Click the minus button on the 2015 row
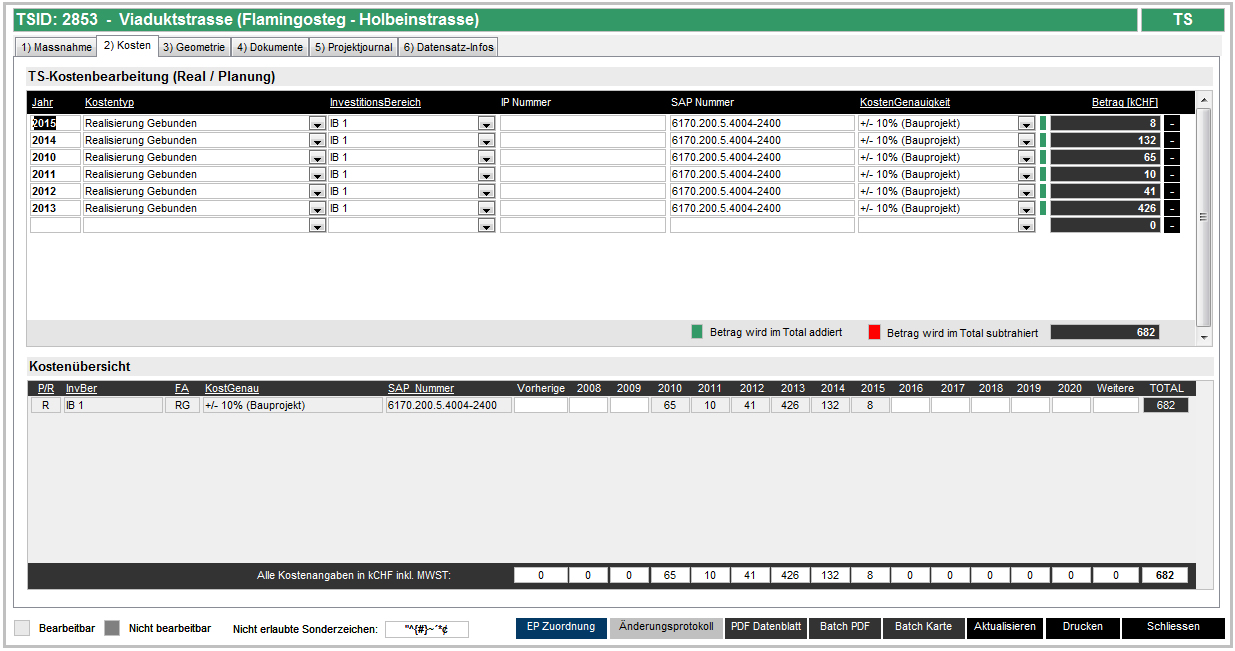 tap(1171, 123)
